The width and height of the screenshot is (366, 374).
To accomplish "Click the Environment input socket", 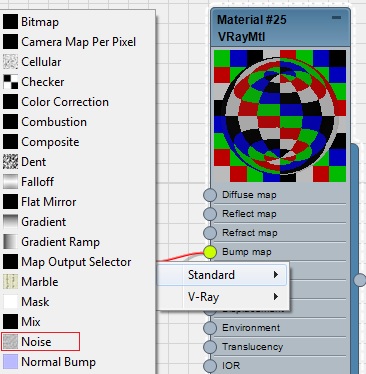I will (210, 328).
